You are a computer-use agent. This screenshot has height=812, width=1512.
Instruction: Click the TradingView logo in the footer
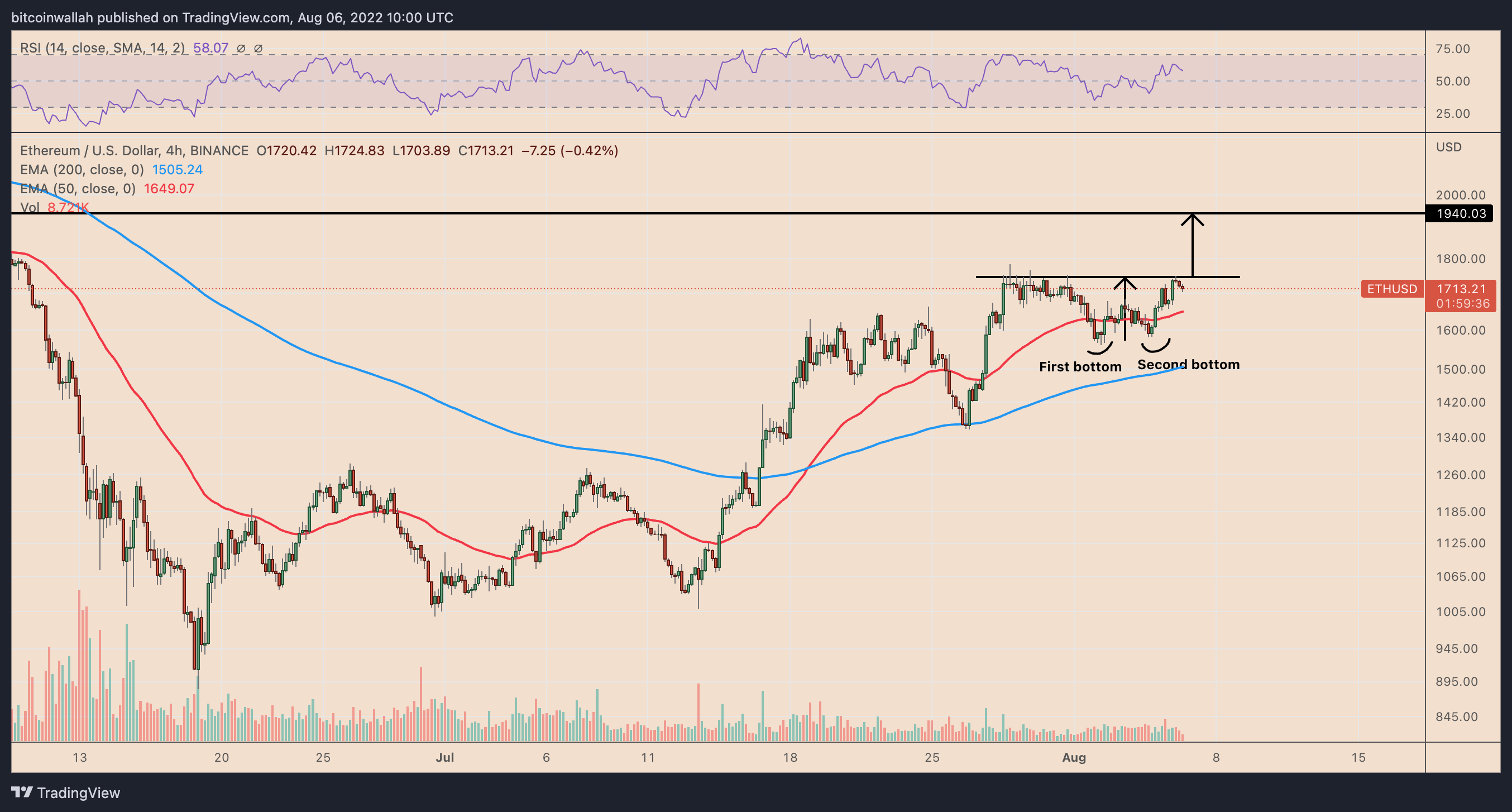point(66,792)
